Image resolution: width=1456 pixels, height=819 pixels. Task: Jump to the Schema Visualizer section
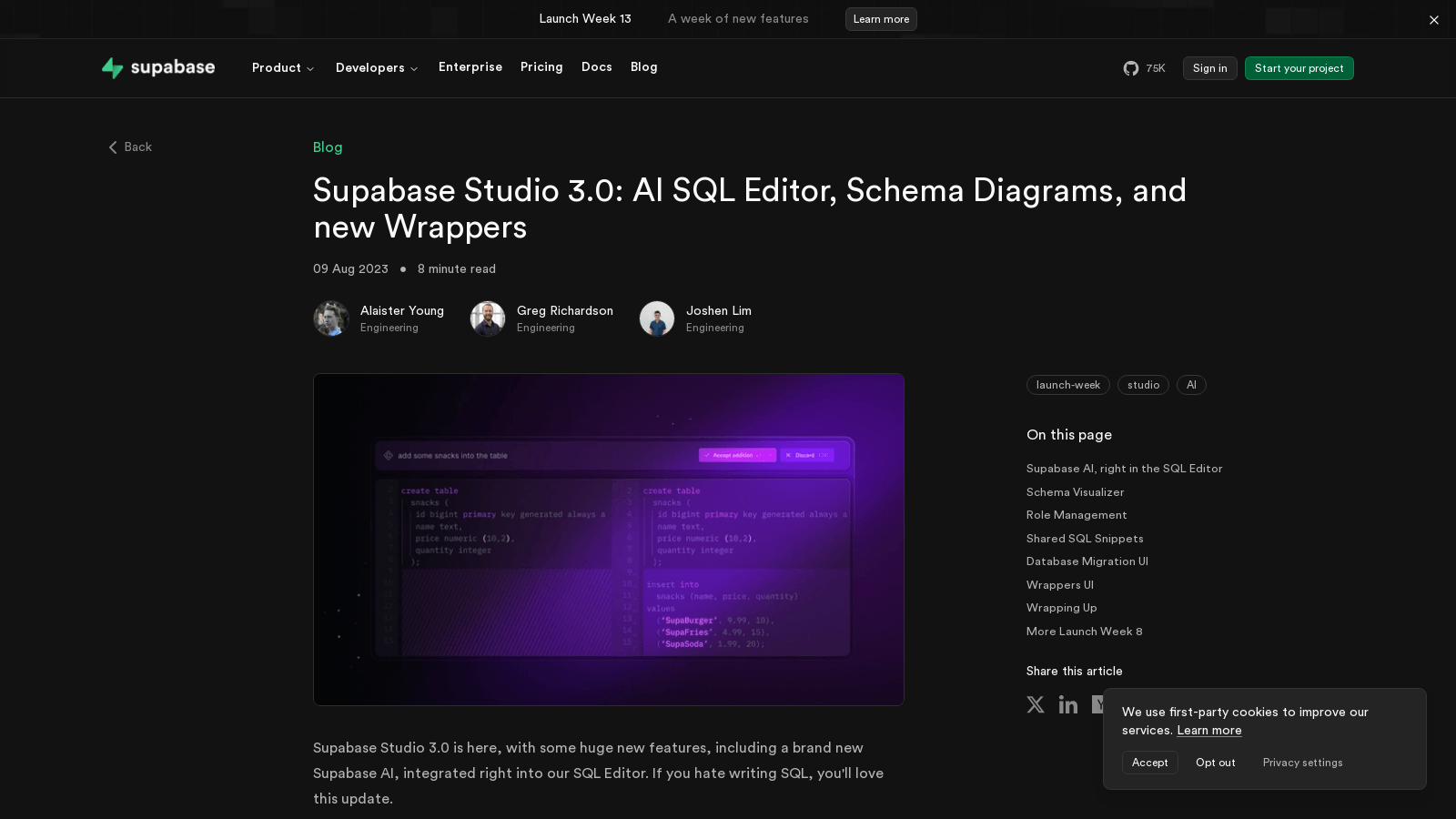point(1075,492)
